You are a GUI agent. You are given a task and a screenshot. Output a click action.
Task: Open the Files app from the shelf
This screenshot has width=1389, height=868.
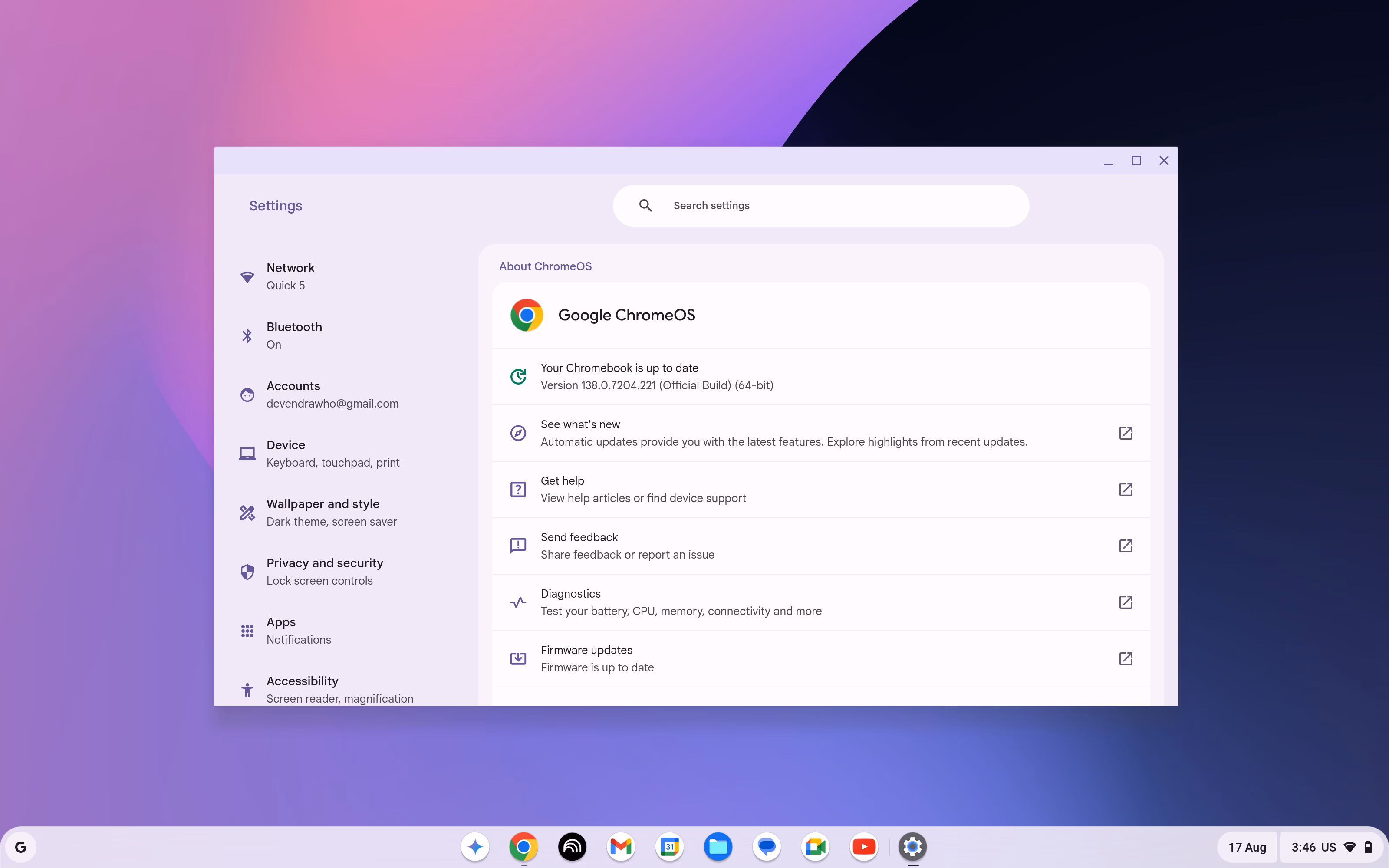point(718,847)
